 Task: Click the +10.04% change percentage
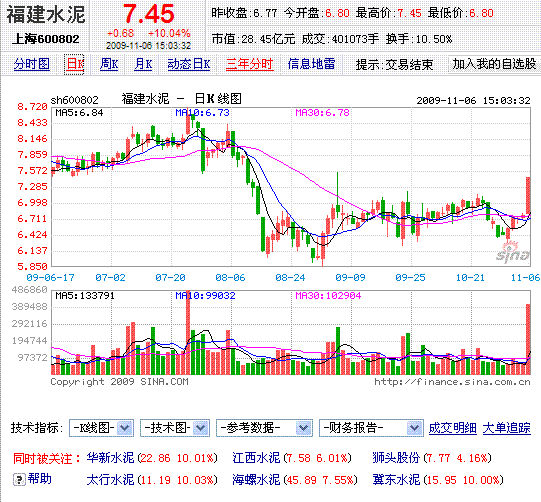click(x=169, y=33)
